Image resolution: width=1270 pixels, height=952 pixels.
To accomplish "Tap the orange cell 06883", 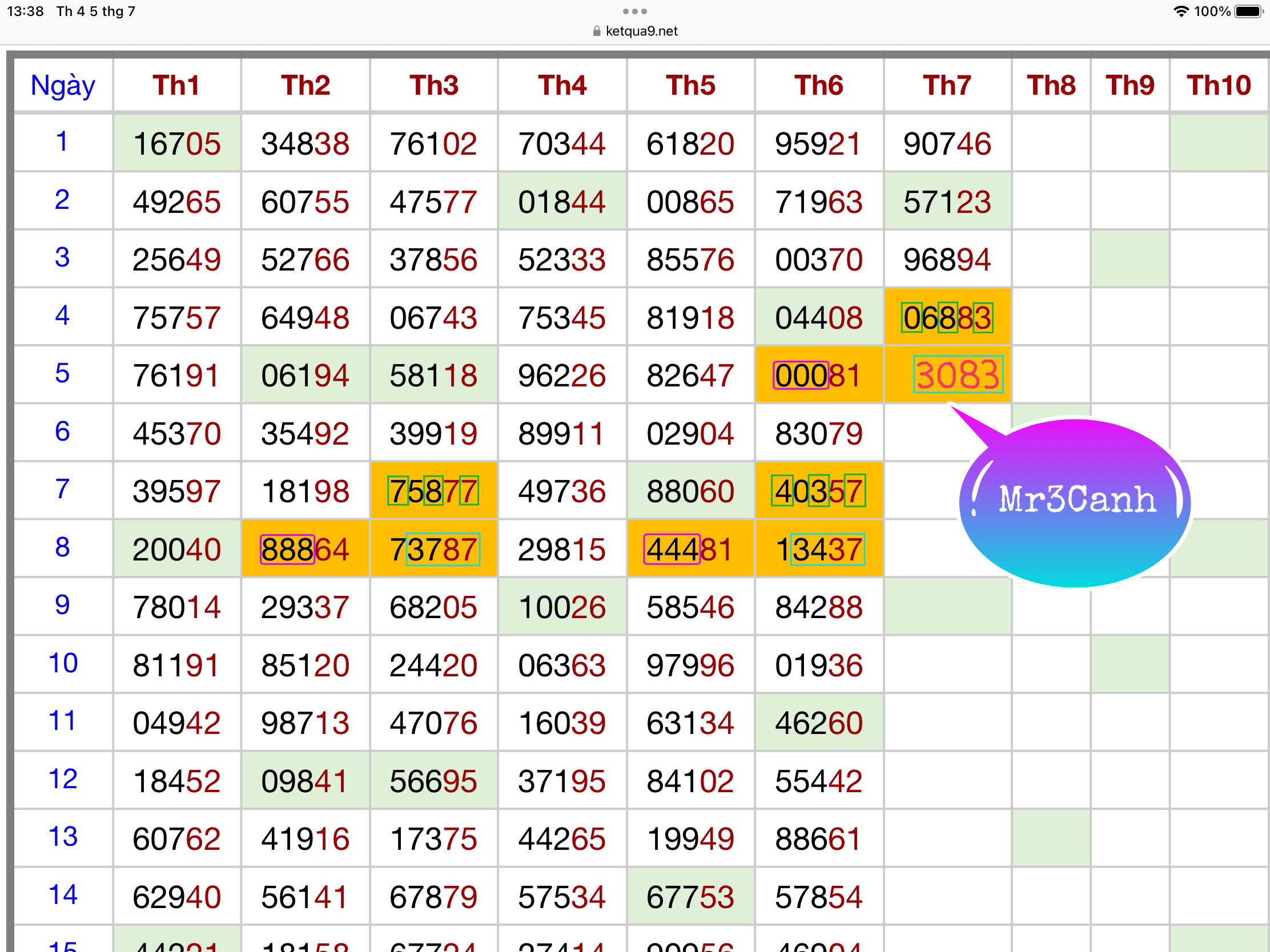I will pyautogui.click(x=947, y=318).
